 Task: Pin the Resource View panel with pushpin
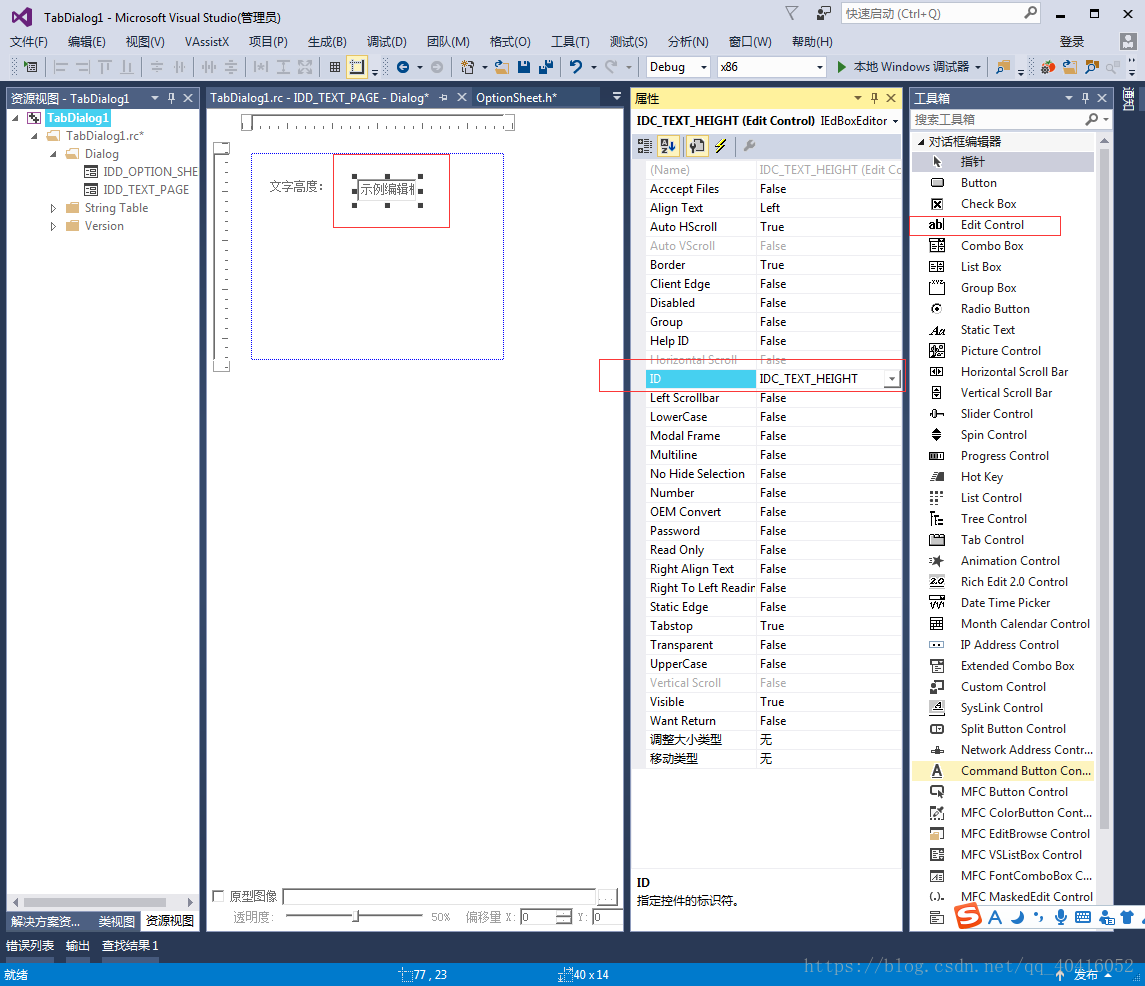click(x=172, y=98)
